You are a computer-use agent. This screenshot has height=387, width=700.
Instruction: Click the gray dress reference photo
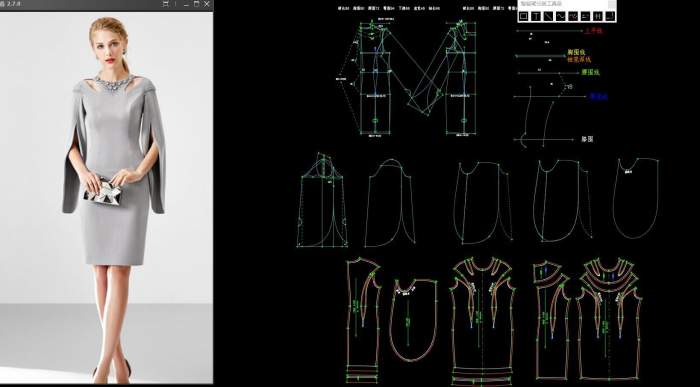(106, 198)
